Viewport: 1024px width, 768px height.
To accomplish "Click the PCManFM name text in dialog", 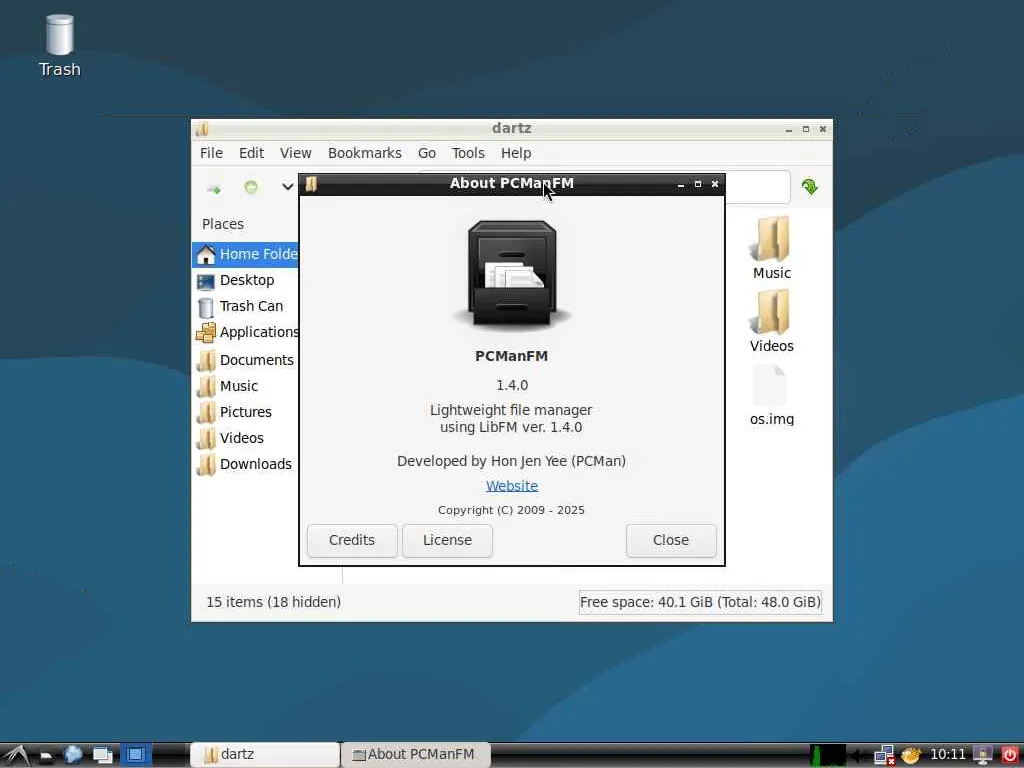I will tap(511, 357).
